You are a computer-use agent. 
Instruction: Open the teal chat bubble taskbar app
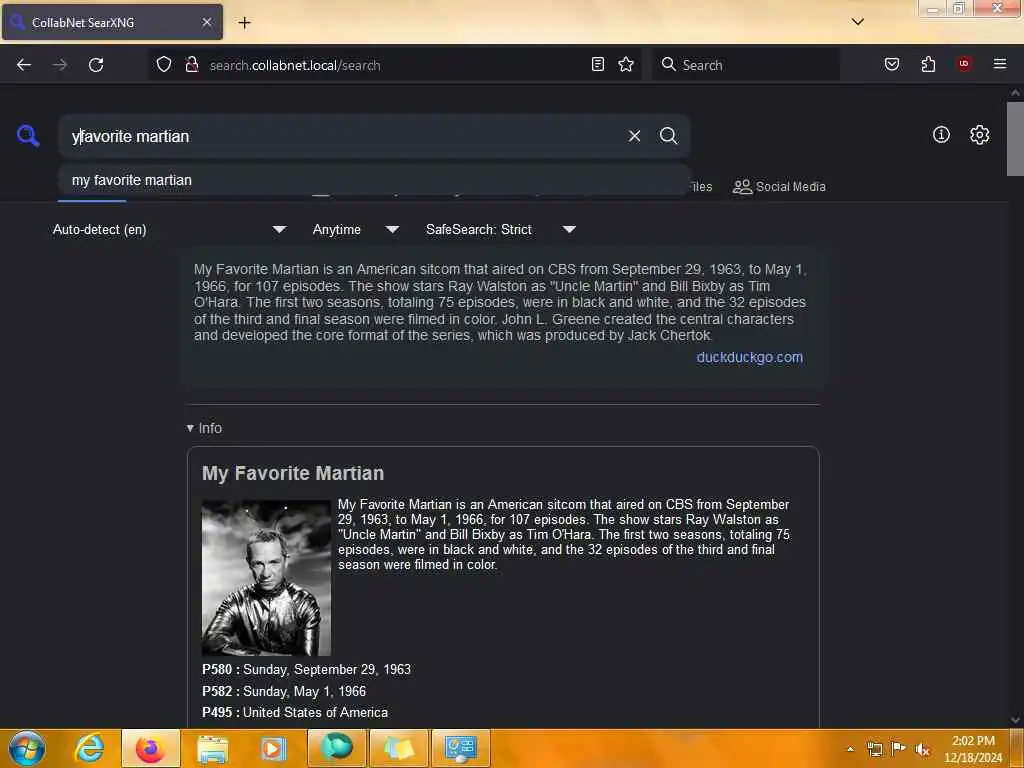tap(336, 748)
